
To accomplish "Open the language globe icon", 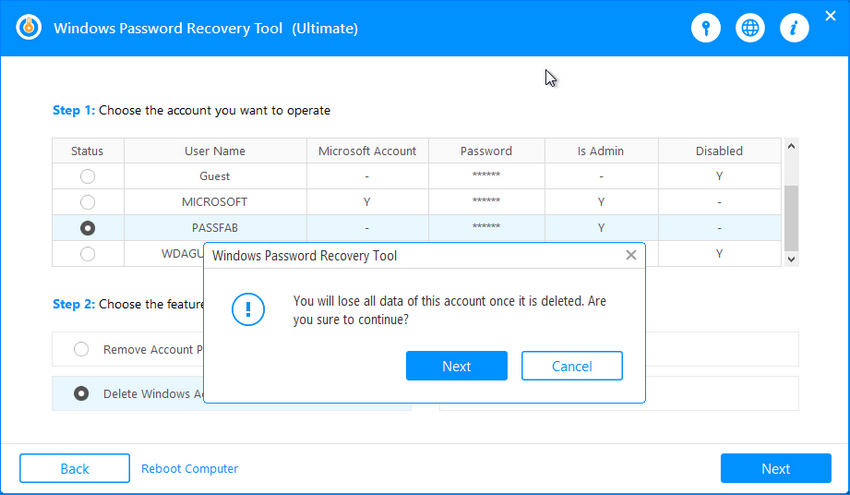I will (x=750, y=28).
